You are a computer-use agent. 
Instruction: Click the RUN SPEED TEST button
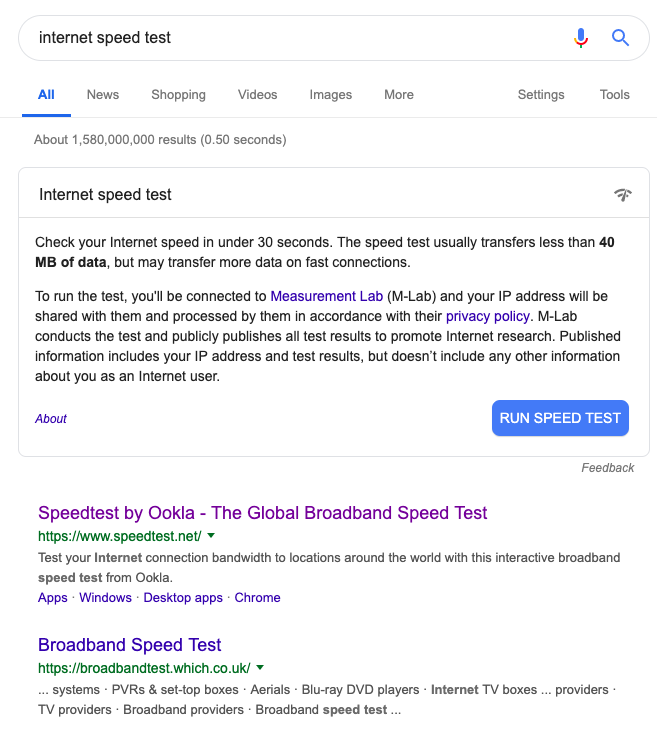560,418
